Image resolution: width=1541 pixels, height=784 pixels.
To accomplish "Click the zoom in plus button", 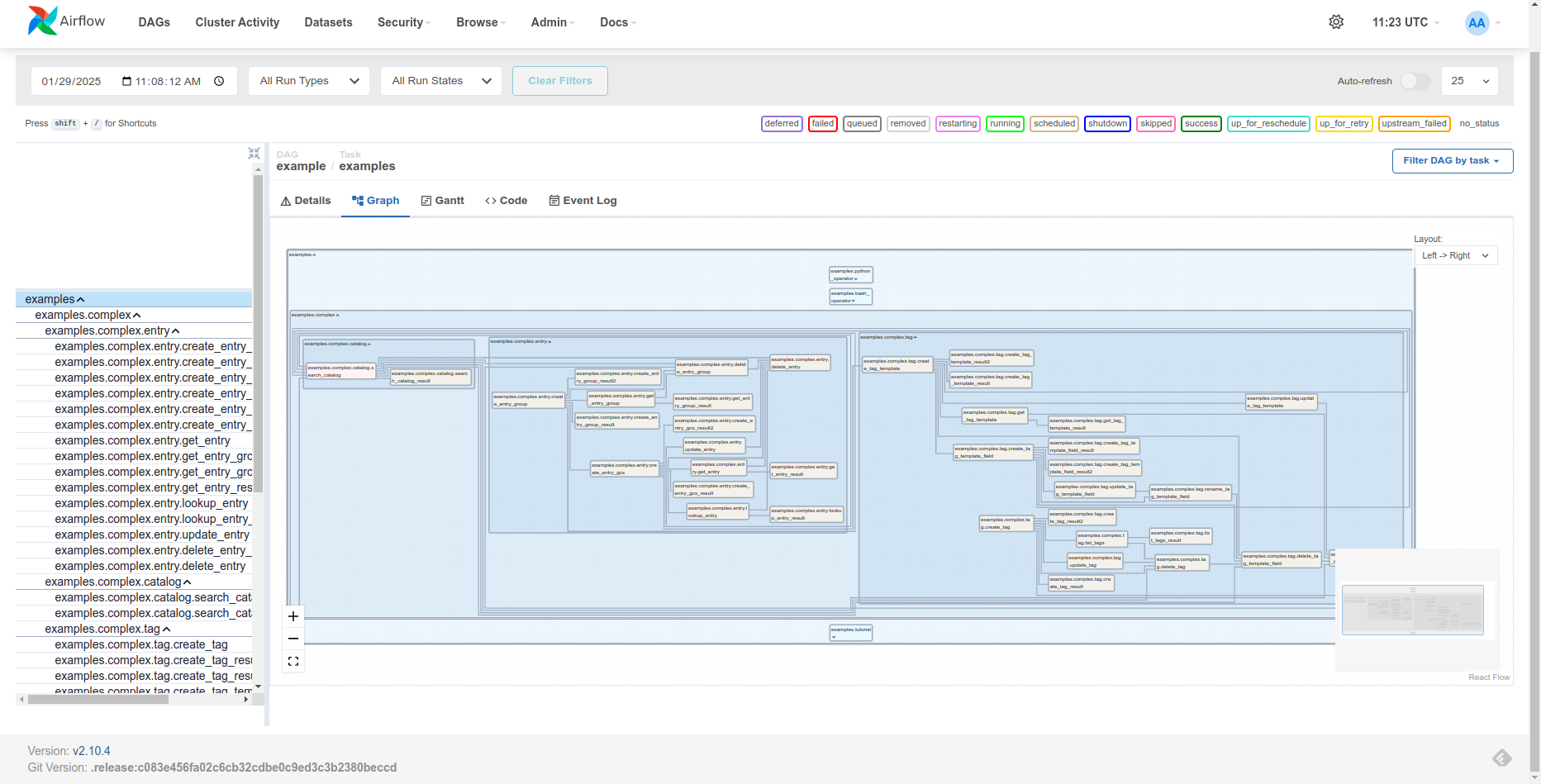I will (293, 616).
